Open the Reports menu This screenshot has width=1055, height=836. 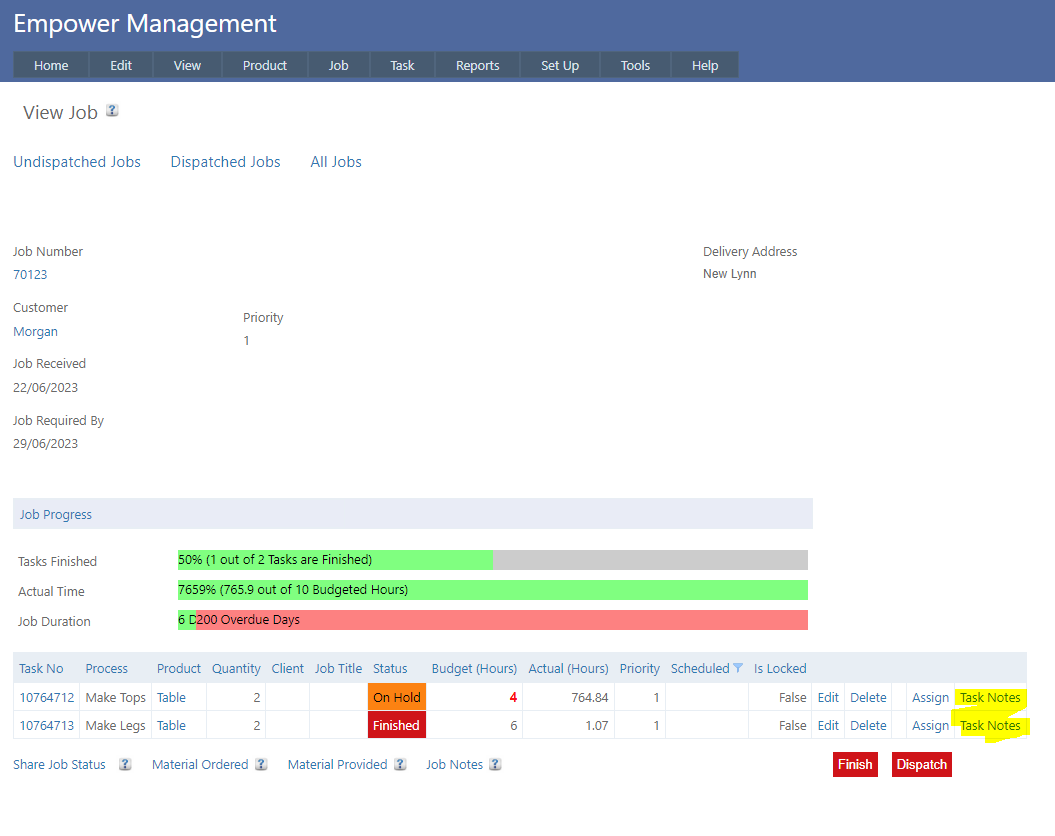pyautogui.click(x=477, y=65)
